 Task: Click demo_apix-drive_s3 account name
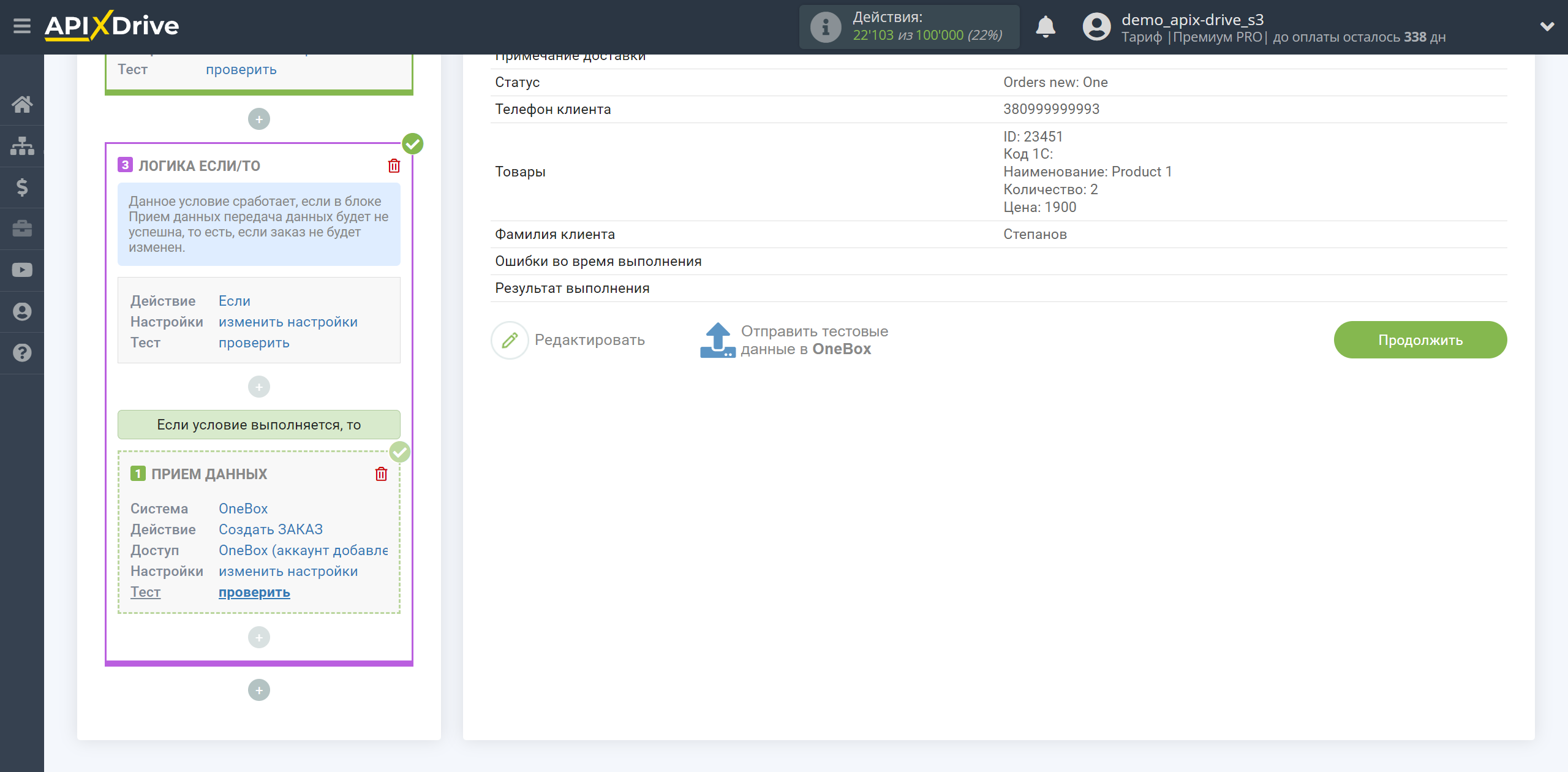[x=1193, y=20]
